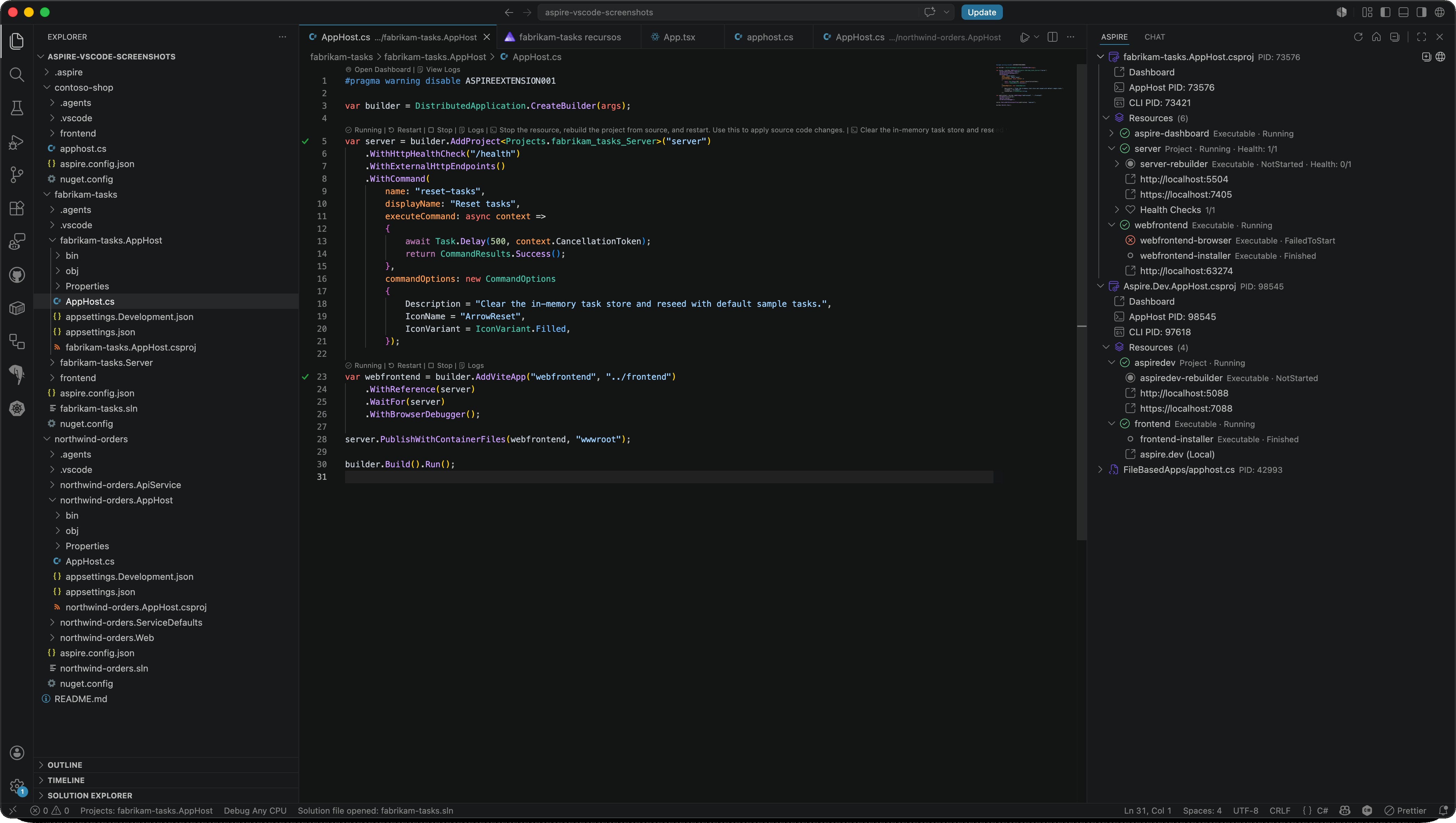The height and width of the screenshot is (823, 1456).
Task: Change CRLF line ending in status bar
Action: click(1280, 810)
